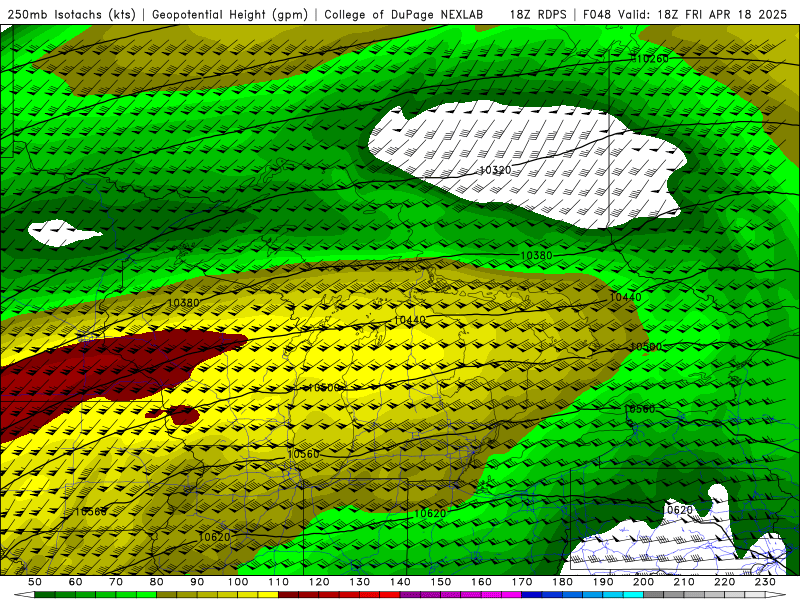This screenshot has width=800, height=600.
Task: Click the 'F048' forecast hour text
Action: pyautogui.click(x=597, y=15)
